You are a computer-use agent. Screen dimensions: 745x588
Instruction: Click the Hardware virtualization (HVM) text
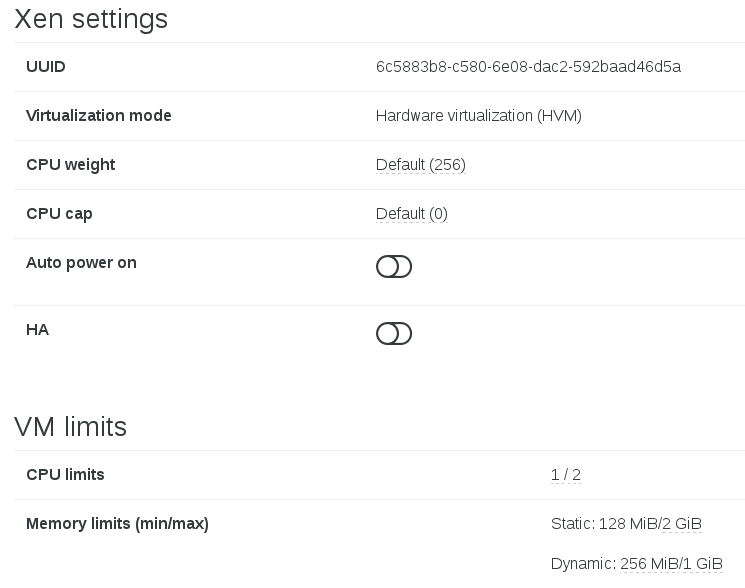[478, 116]
